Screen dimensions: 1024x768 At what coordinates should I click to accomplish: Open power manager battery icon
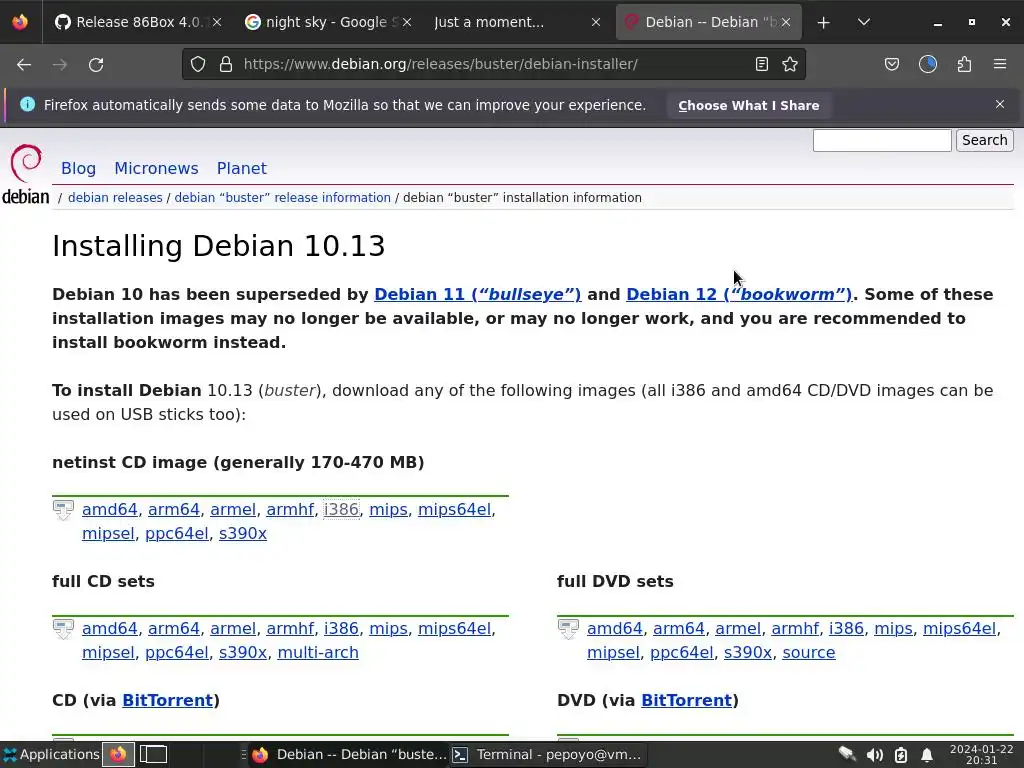[x=901, y=755]
